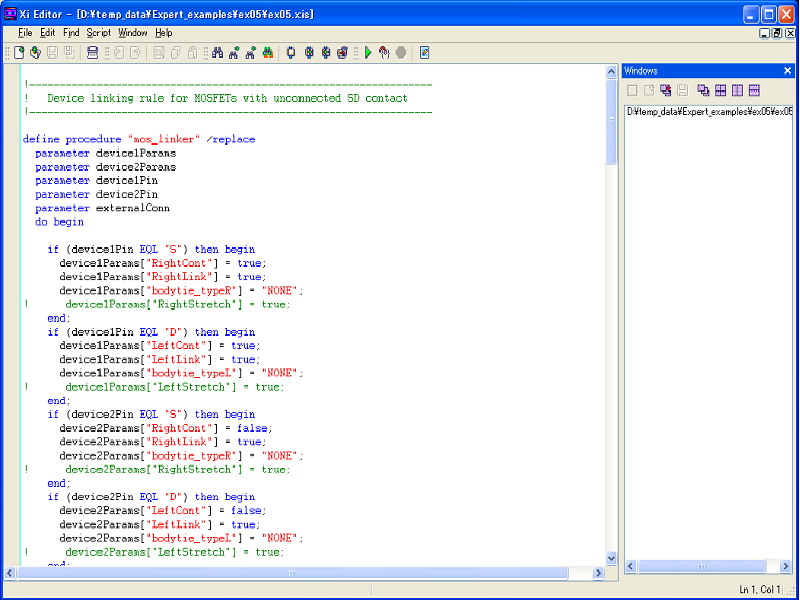
Task: Close the Windows panel
Action: (787, 71)
